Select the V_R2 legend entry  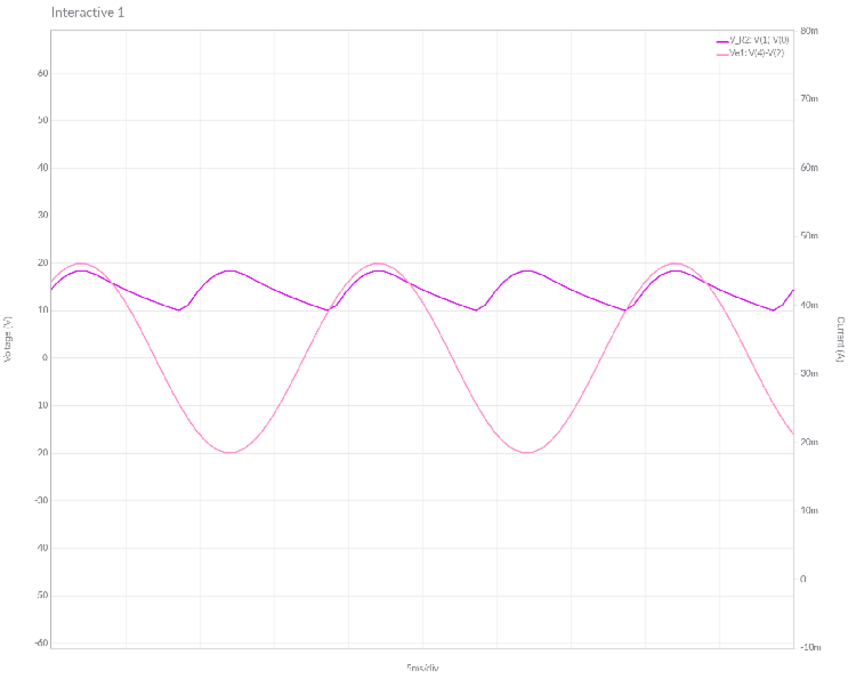[753, 41]
